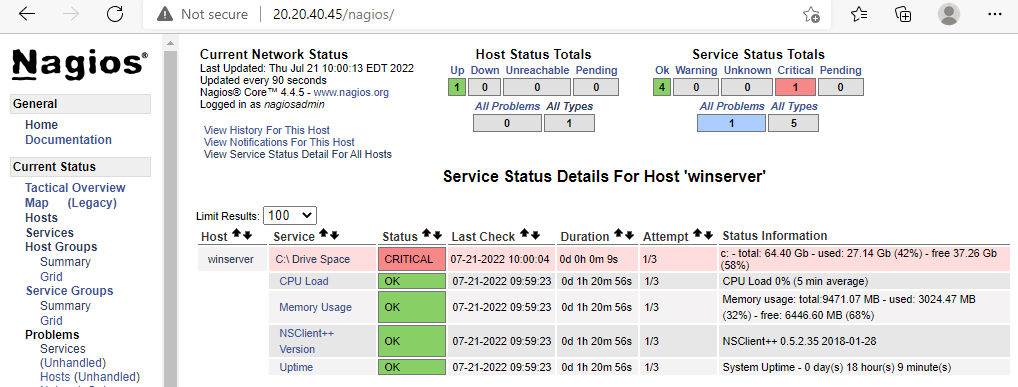
Task: Open the CPU Load service
Action: pyautogui.click(x=304, y=281)
